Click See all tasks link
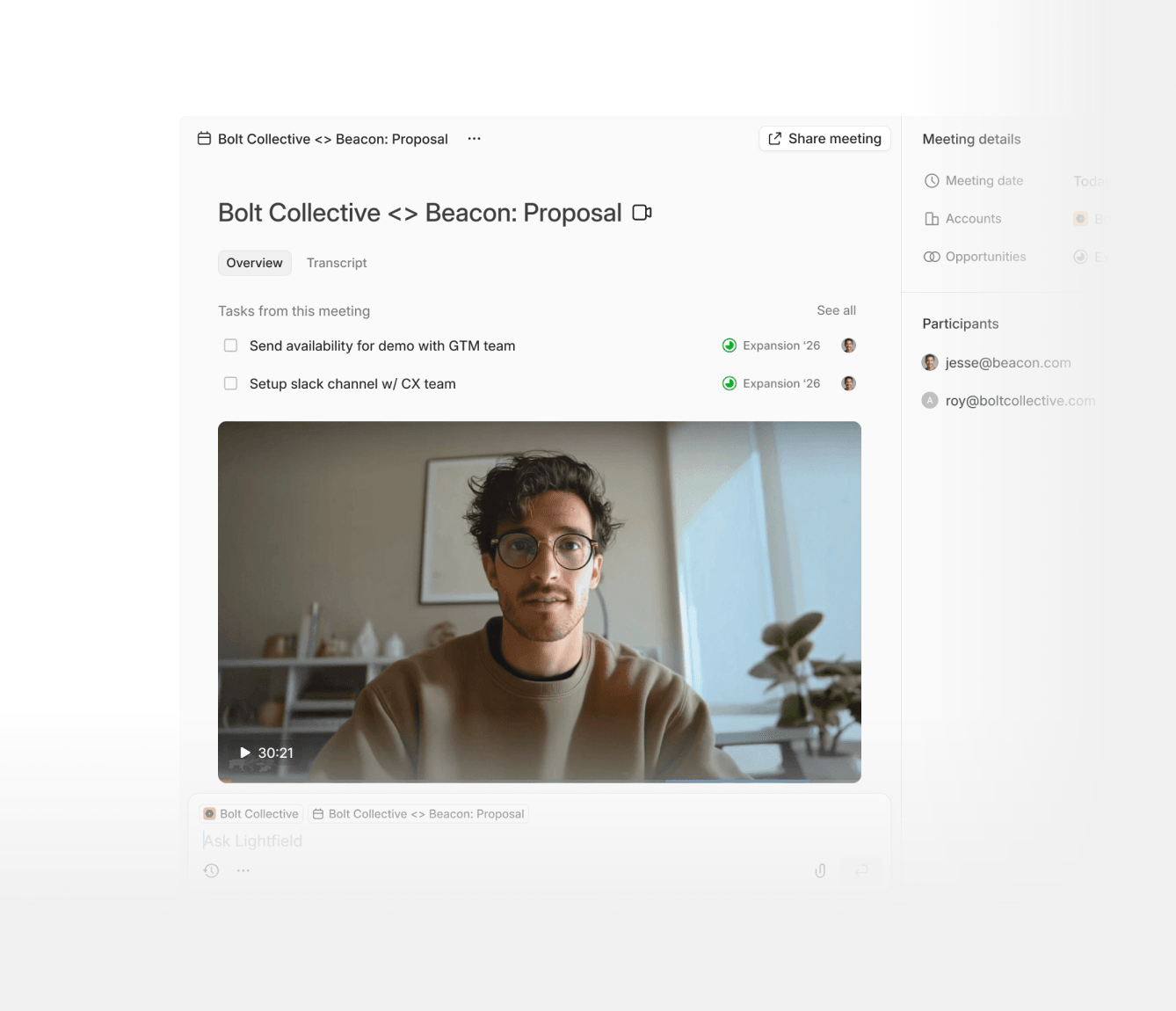The image size is (1176, 1011). coord(836,310)
